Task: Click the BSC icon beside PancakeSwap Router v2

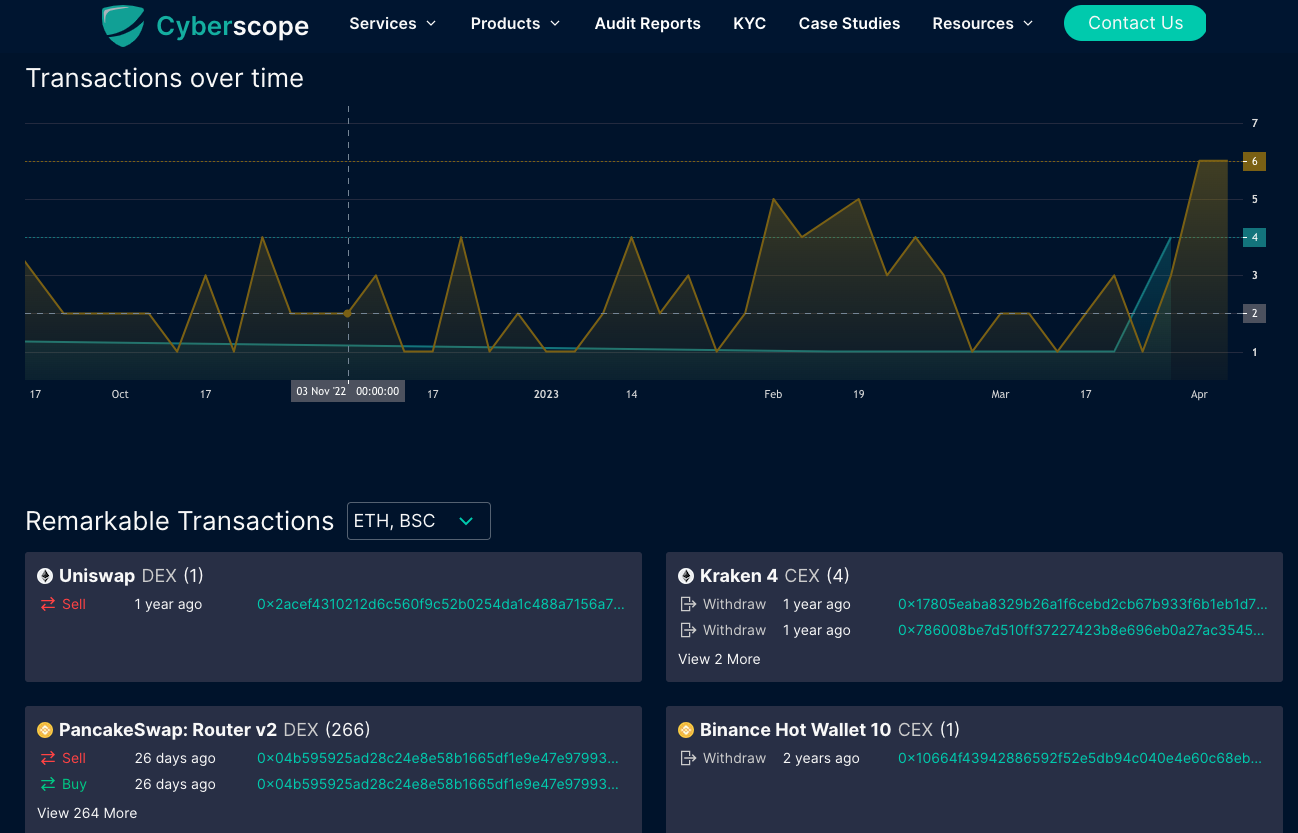Action: point(45,730)
